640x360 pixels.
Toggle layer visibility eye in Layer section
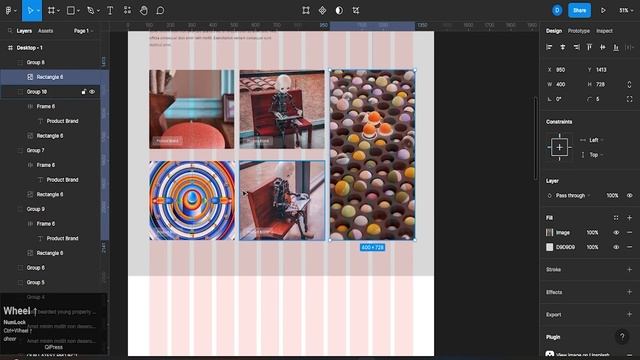(x=630, y=196)
